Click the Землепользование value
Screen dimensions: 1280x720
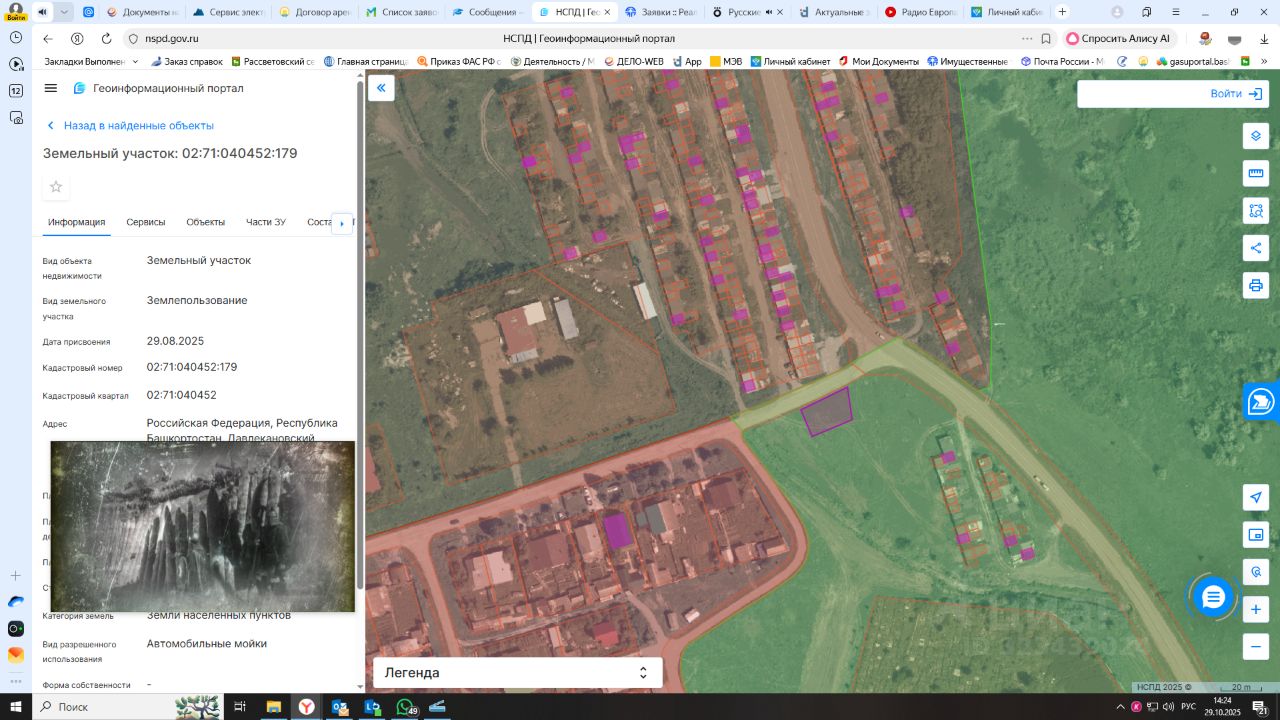pyautogui.click(x=197, y=300)
